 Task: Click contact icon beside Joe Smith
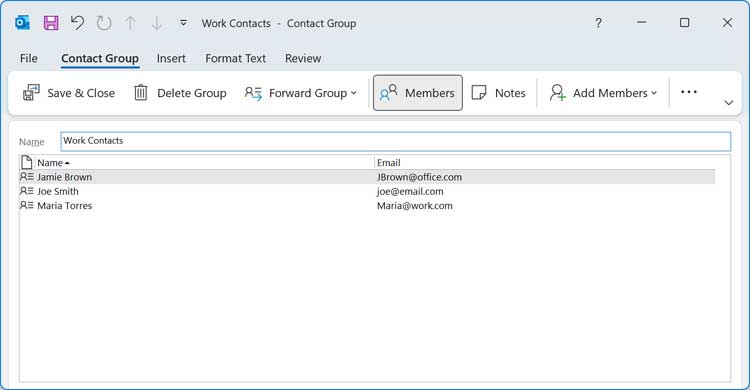26,191
